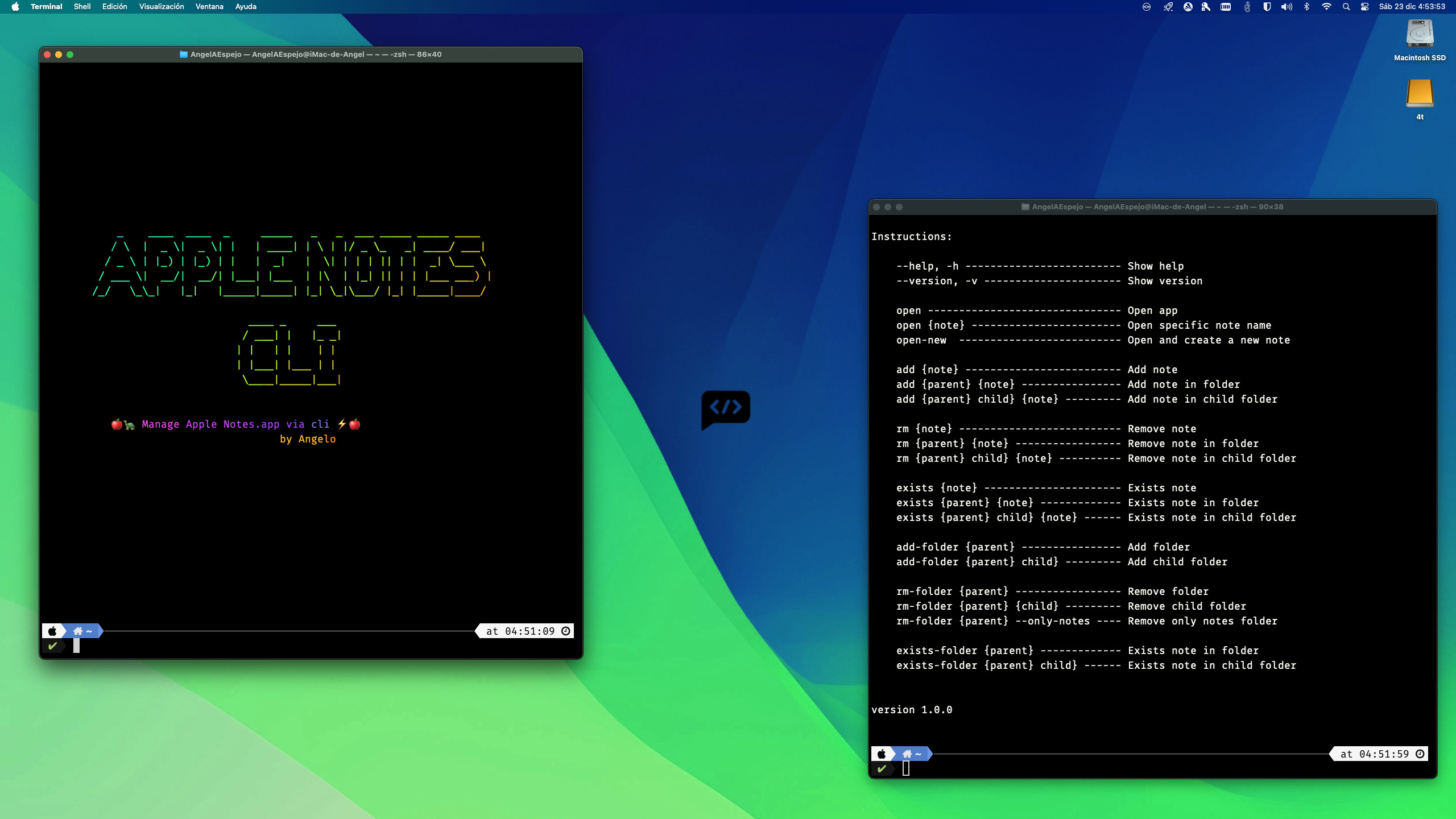Click the 'at 04:51:09' timestamp

coord(520,631)
